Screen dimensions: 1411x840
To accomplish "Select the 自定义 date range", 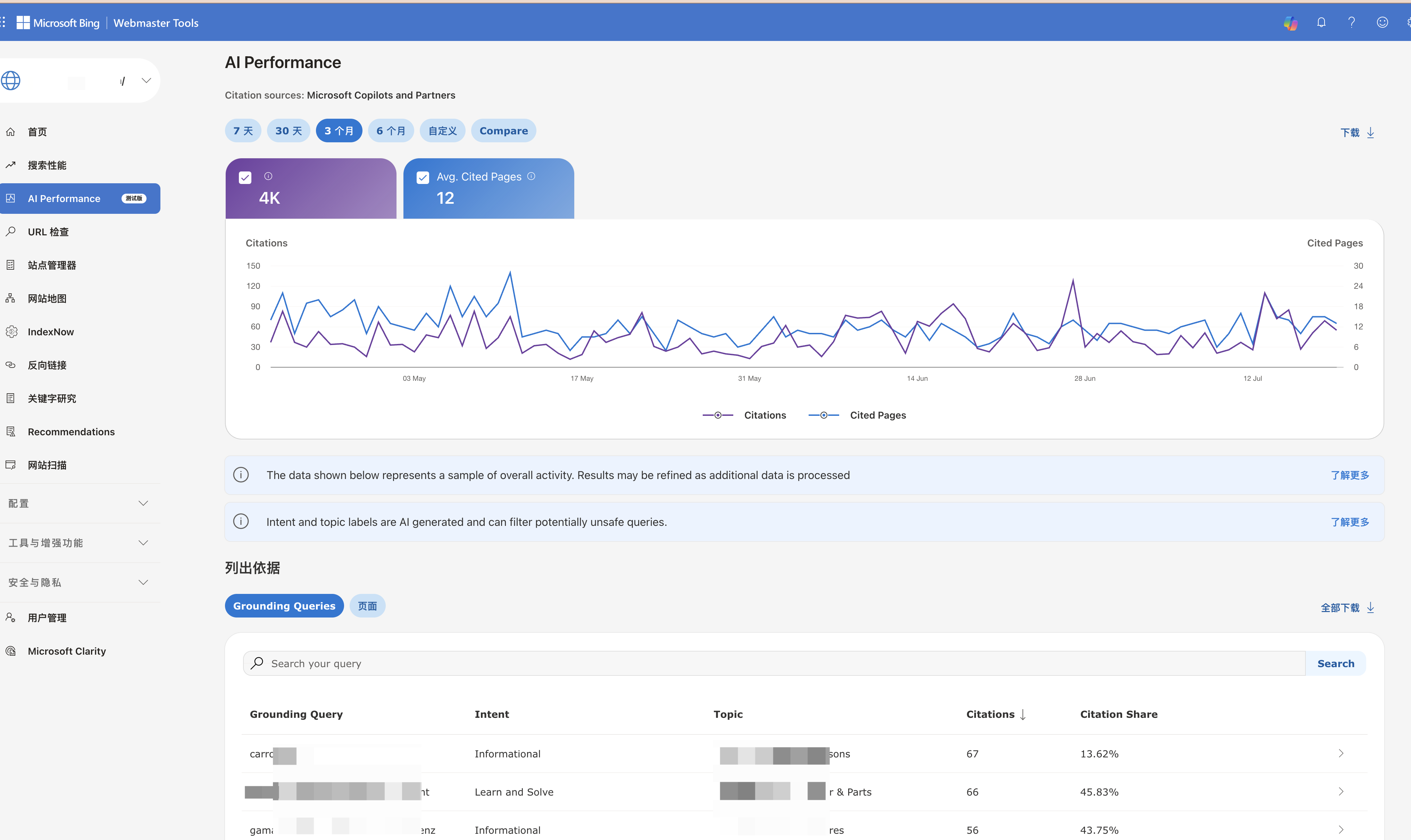I will (442, 131).
